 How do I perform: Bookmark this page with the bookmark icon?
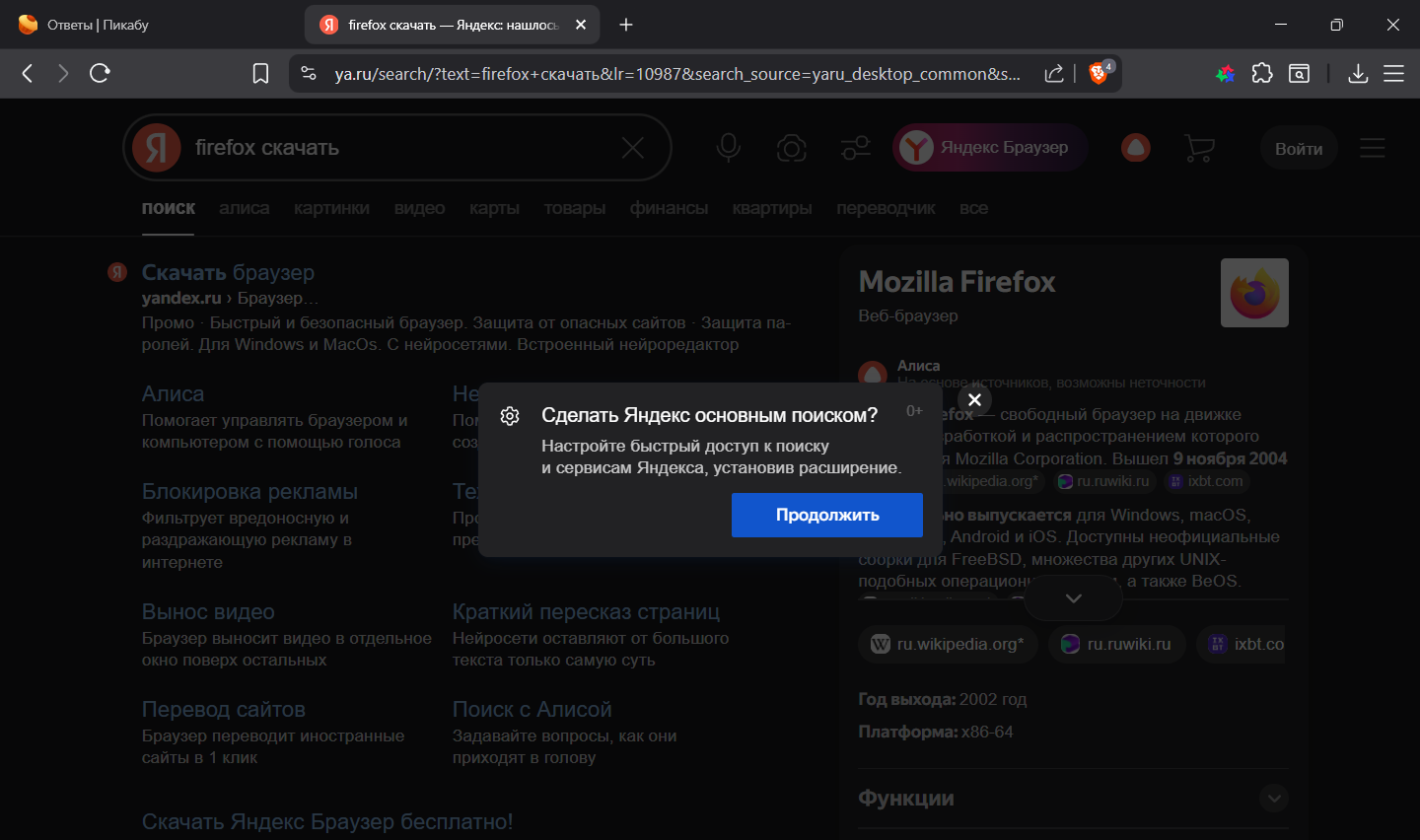(x=260, y=74)
